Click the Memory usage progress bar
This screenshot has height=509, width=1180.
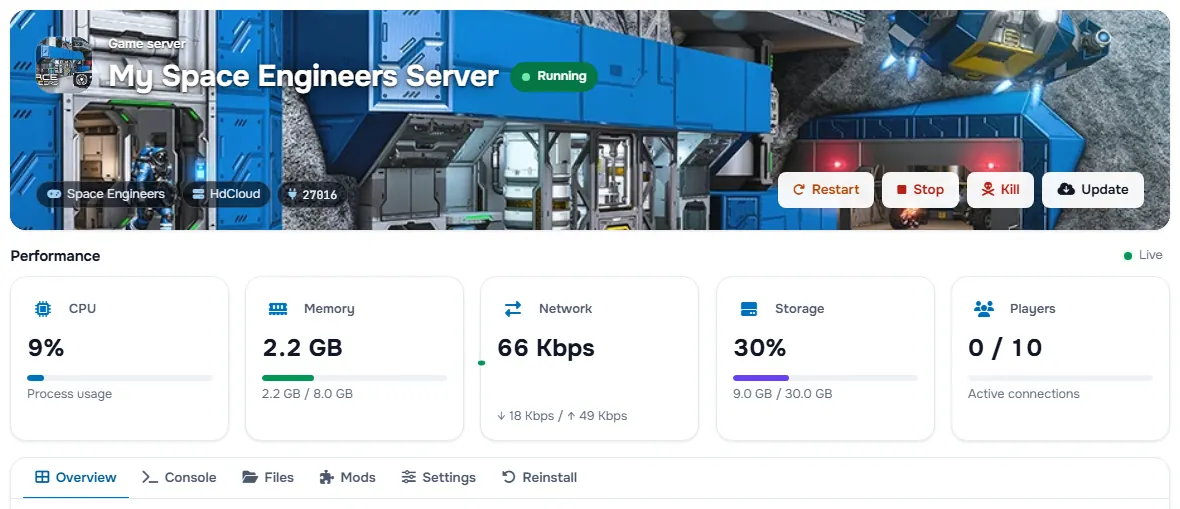coord(354,378)
